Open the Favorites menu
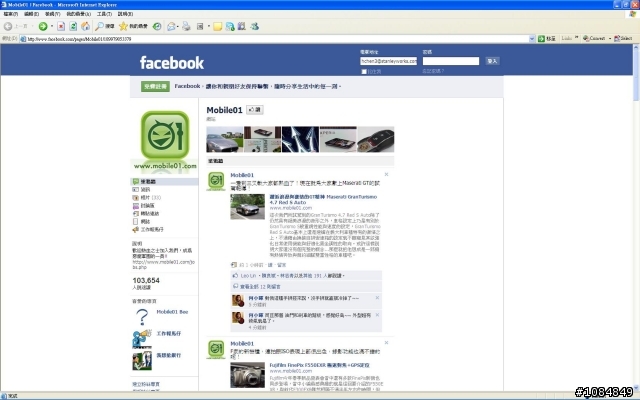Viewport: 640px width, 400px height. pyautogui.click(x=78, y=14)
